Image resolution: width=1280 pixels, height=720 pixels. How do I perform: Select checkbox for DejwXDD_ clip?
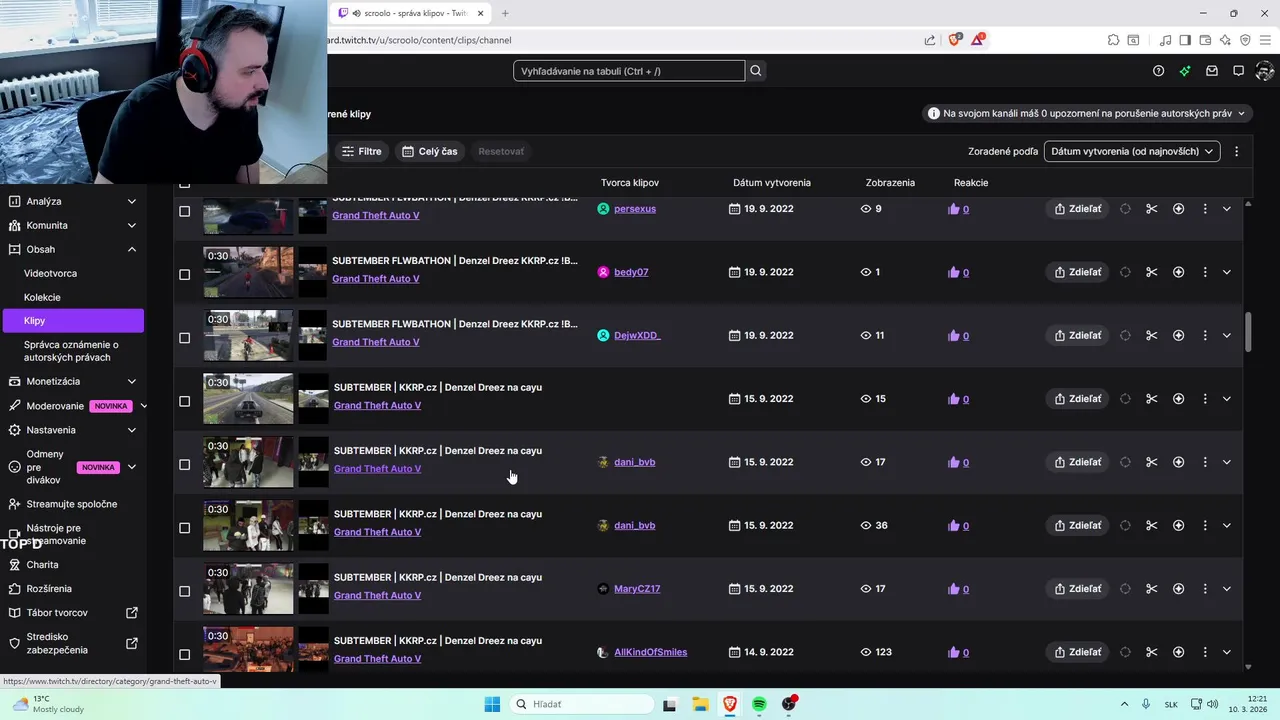coord(184,338)
